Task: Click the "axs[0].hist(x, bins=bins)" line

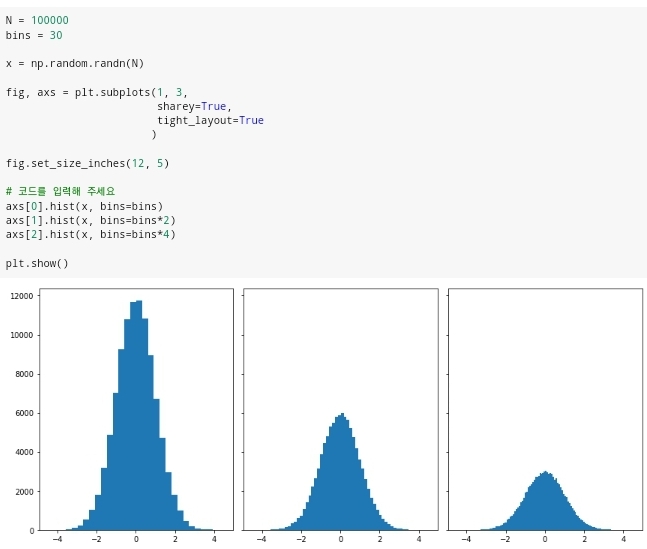Action: tap(84, 206)
